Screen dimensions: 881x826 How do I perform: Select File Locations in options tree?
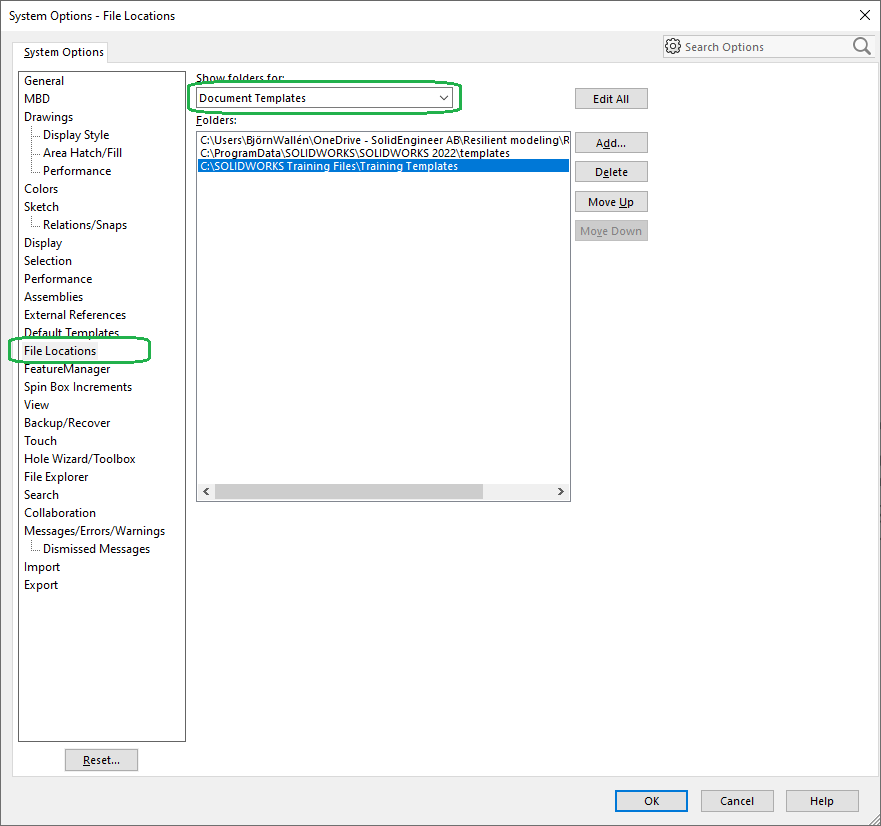60,351
